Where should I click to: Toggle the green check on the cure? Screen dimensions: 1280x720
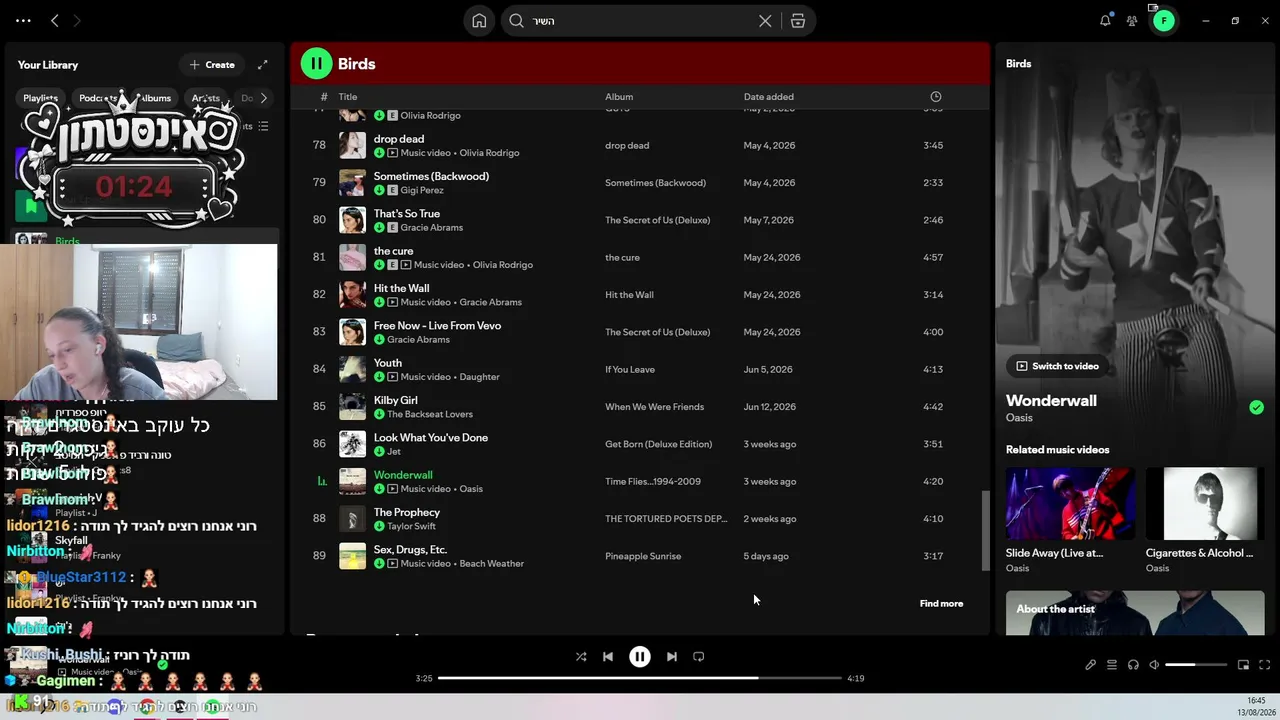[x=379, y=265]
